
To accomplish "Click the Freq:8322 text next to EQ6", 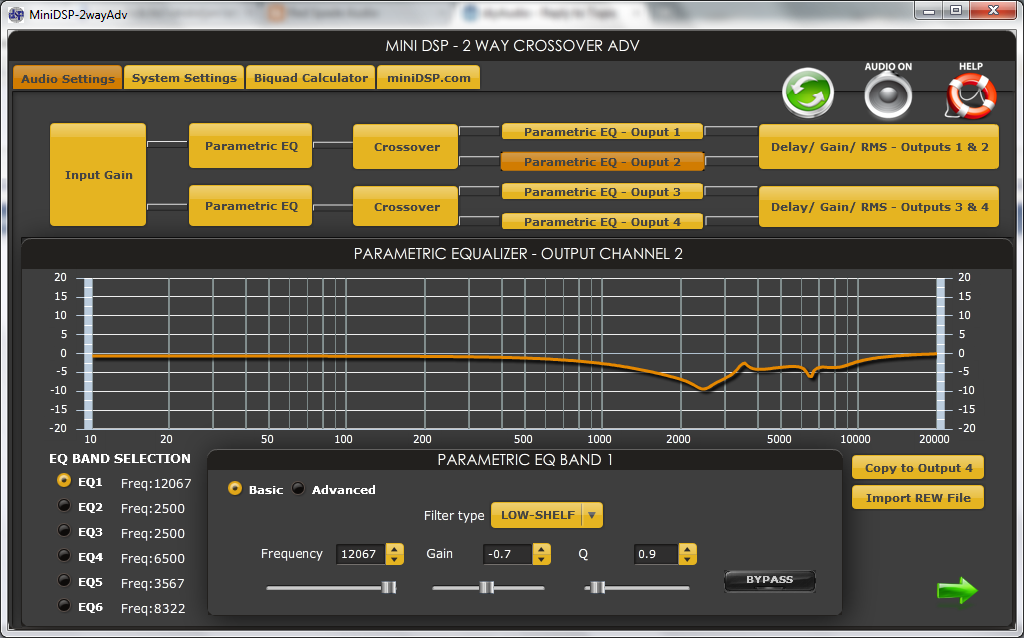I will 153,608.
